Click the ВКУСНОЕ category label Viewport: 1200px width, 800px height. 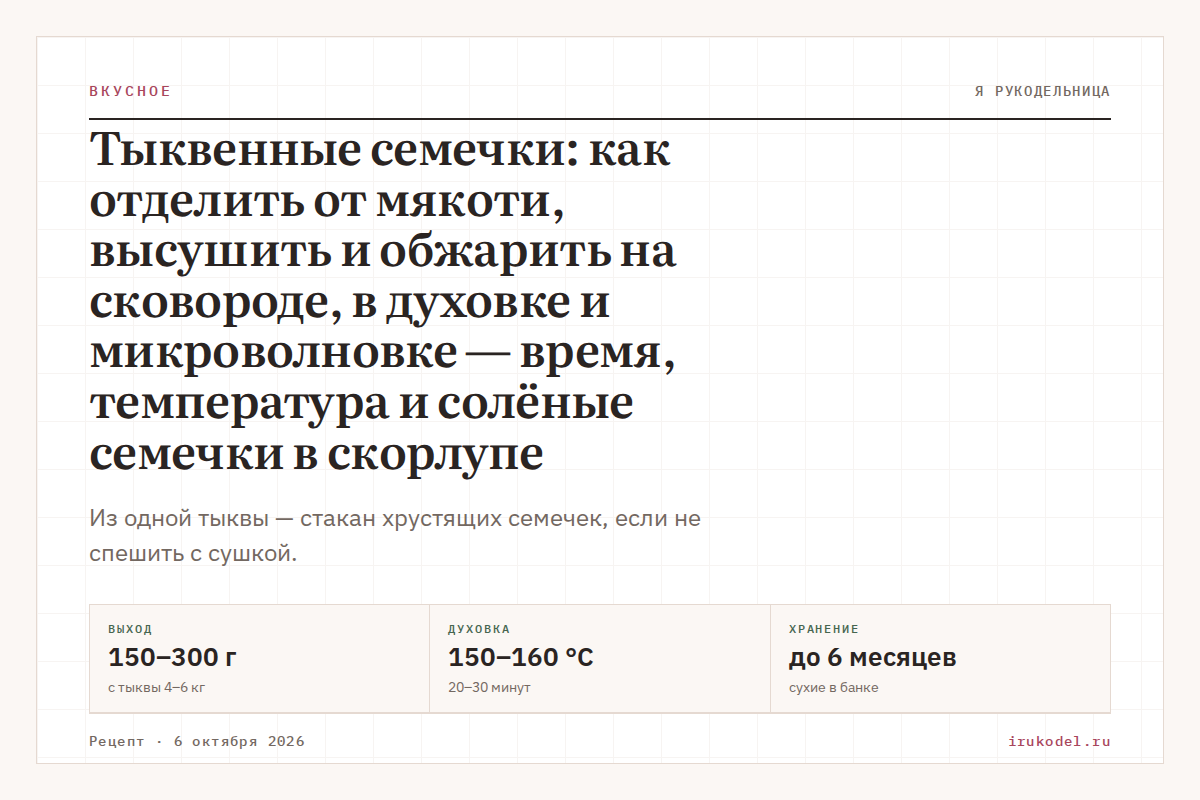tap(130, 91)
